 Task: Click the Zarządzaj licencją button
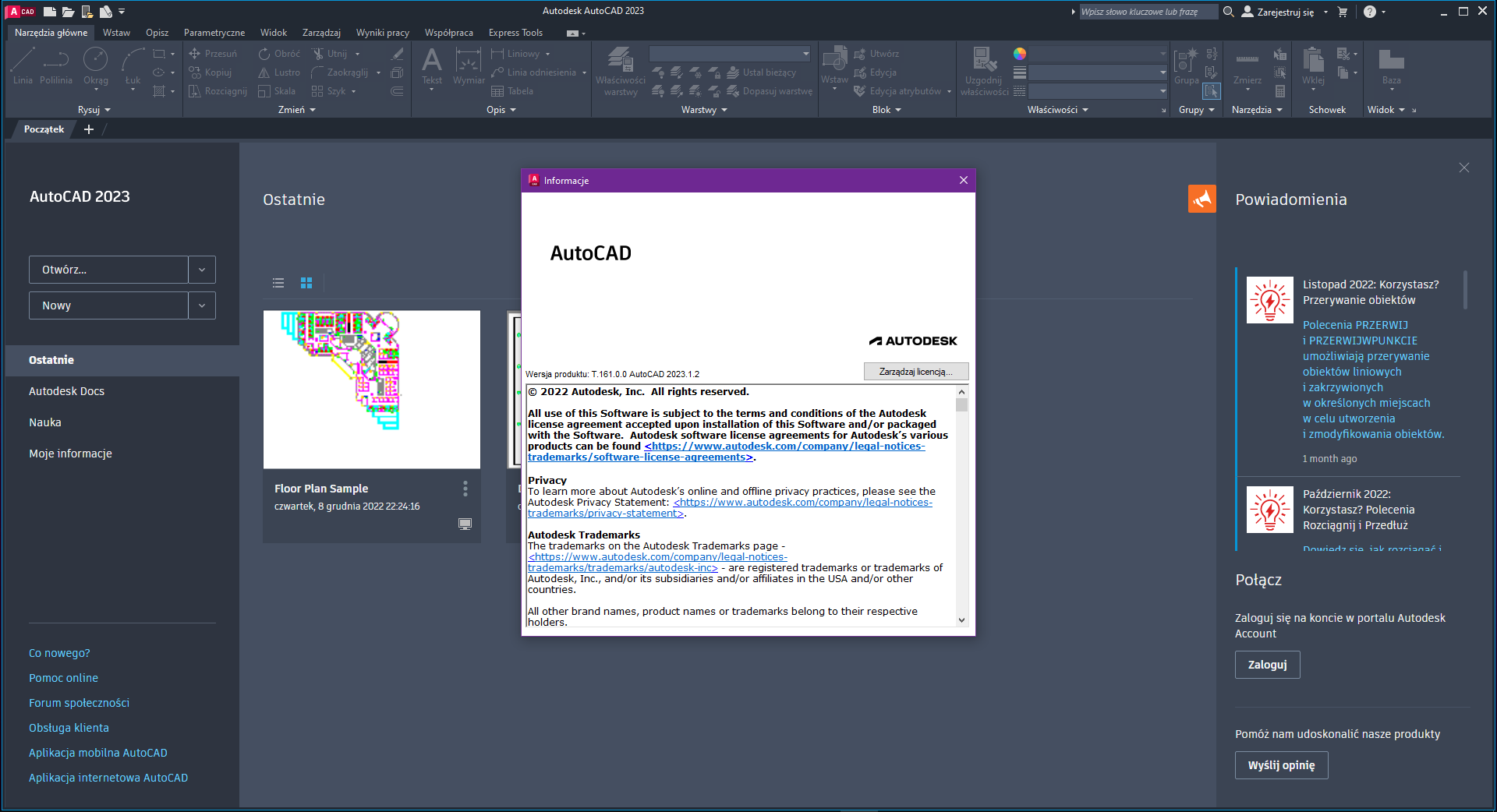coord(916,372)
